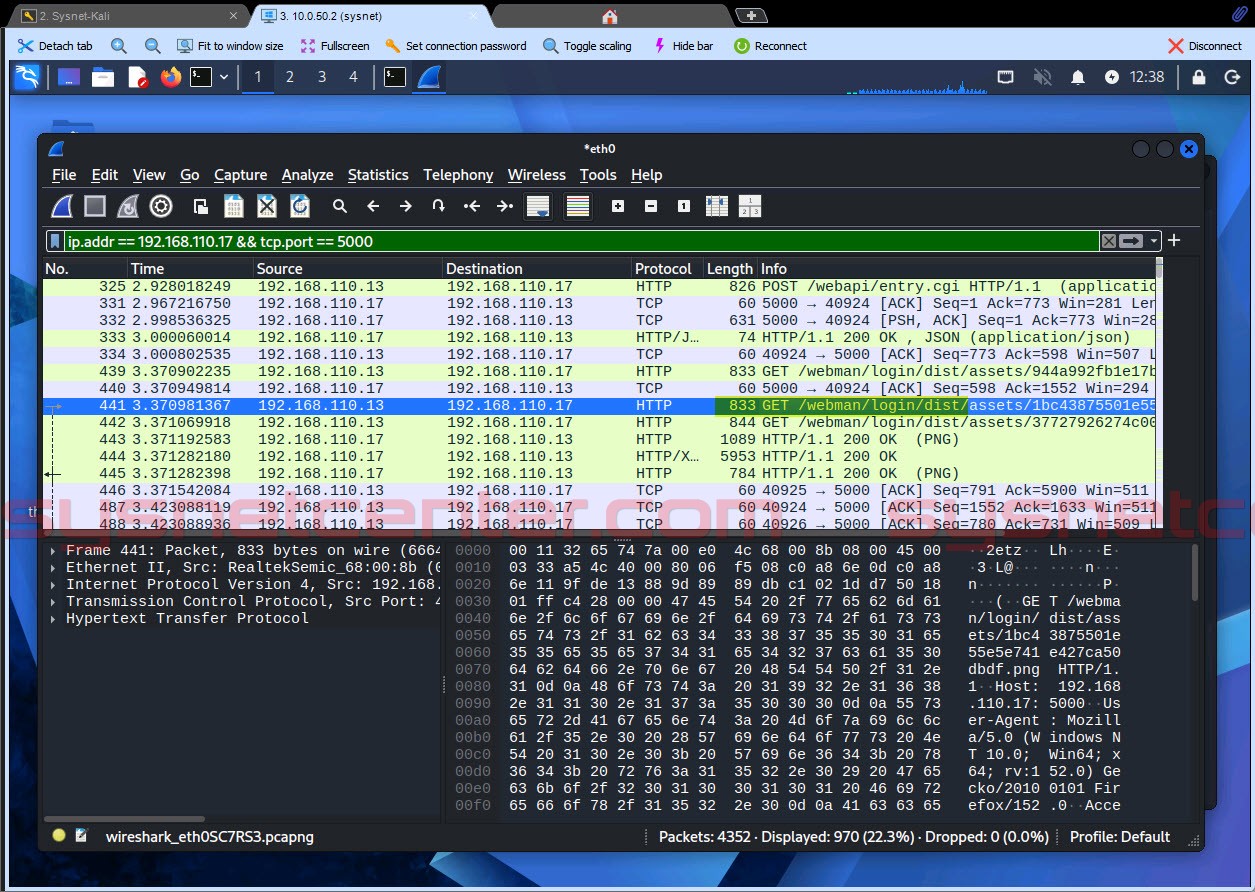The width and height of the screenshot is (1255, 892).
Task: Open the Capture menu
Action: [x=240, y=175]
